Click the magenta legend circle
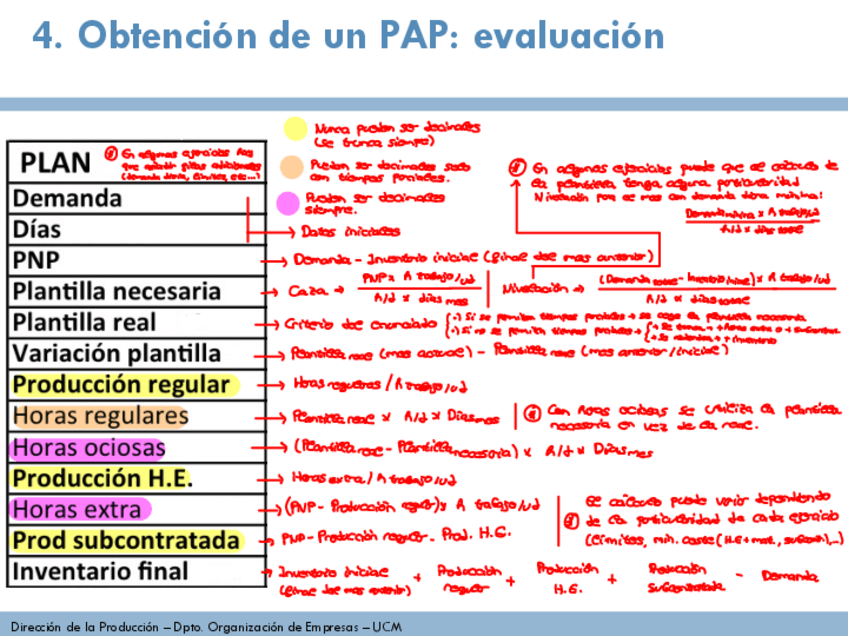 click(288, 203)
